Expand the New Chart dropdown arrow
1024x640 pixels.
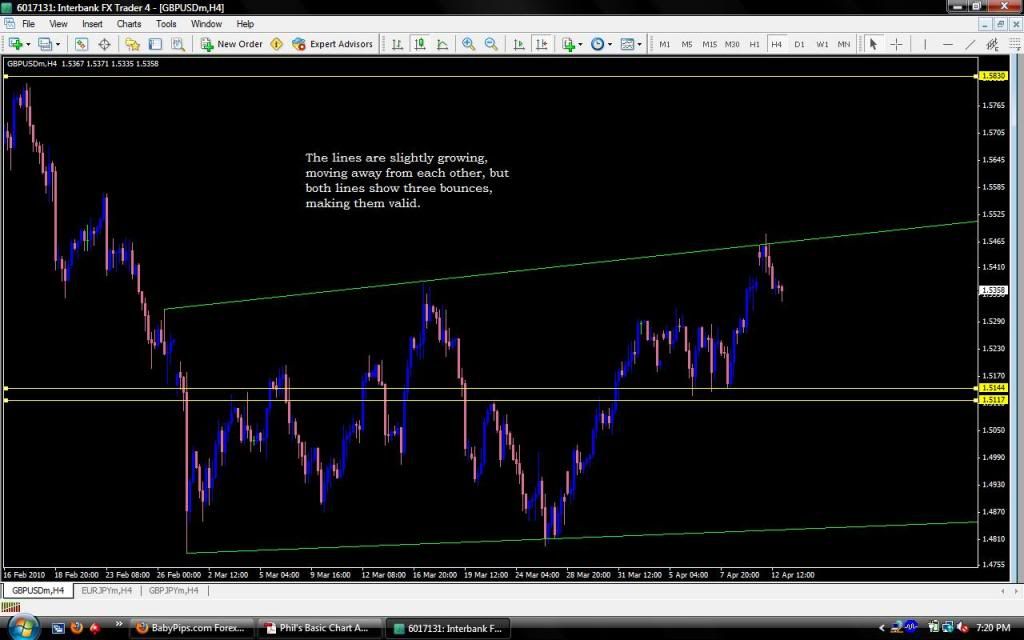click(28, 44)
